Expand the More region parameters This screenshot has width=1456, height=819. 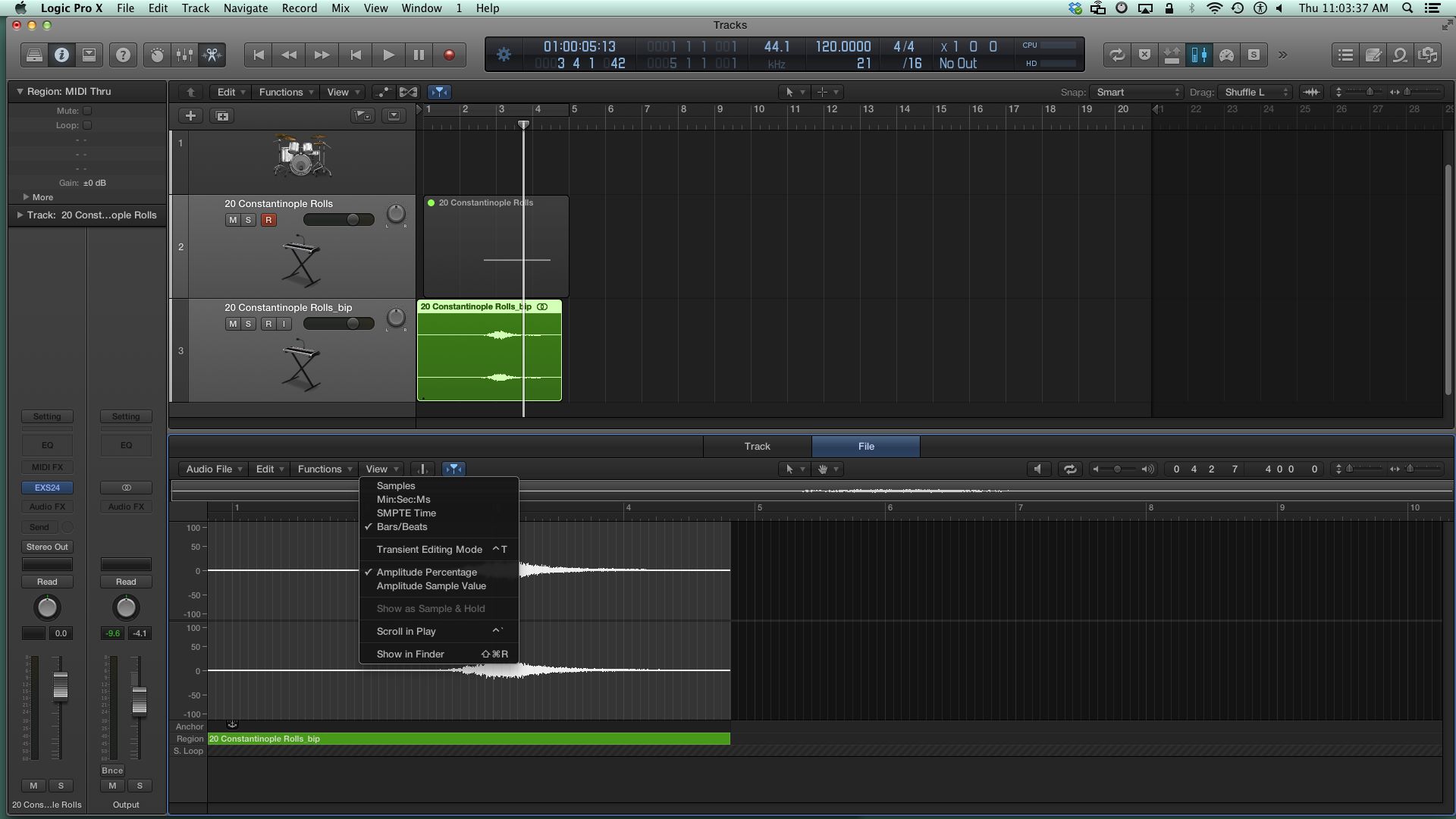(x=26, y=197)
